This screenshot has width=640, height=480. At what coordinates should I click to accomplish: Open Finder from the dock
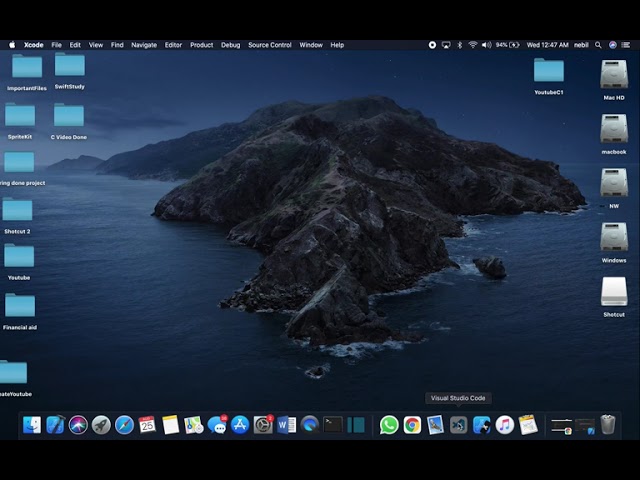coord(32,425)
